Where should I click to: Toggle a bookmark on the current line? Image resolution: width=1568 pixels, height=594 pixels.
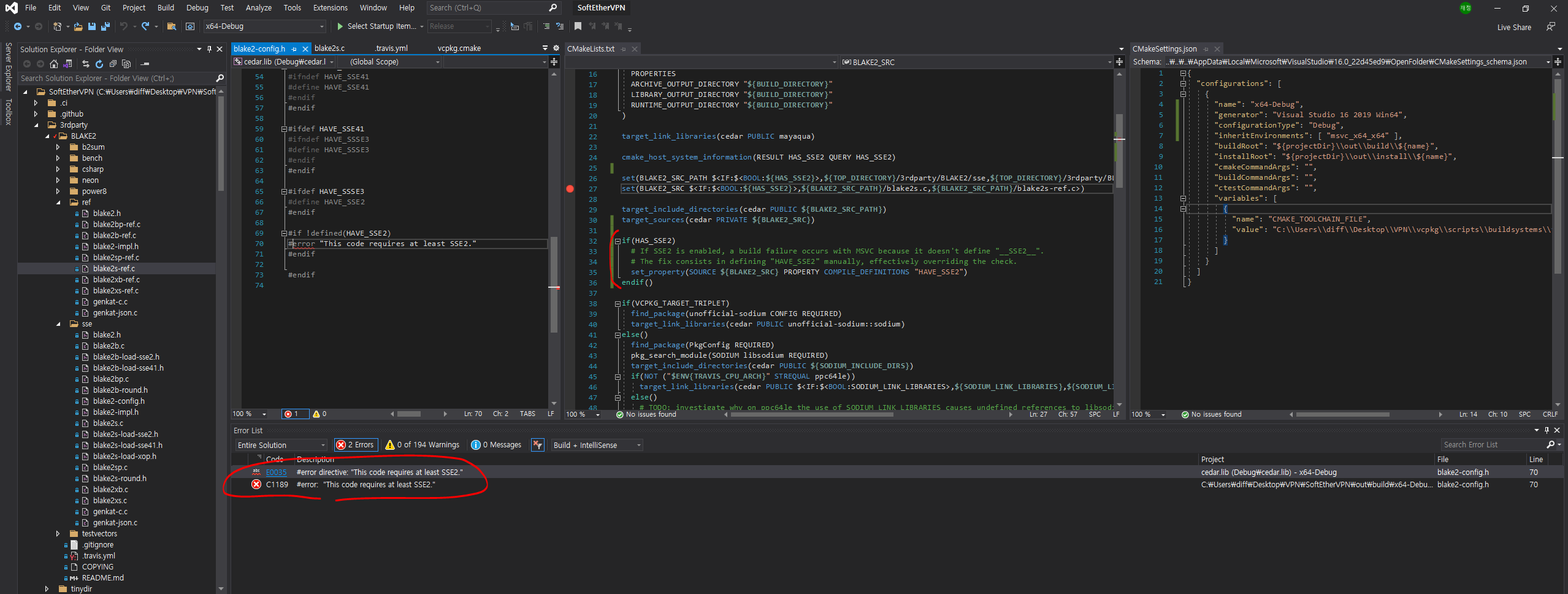click(x=577, y=26)
